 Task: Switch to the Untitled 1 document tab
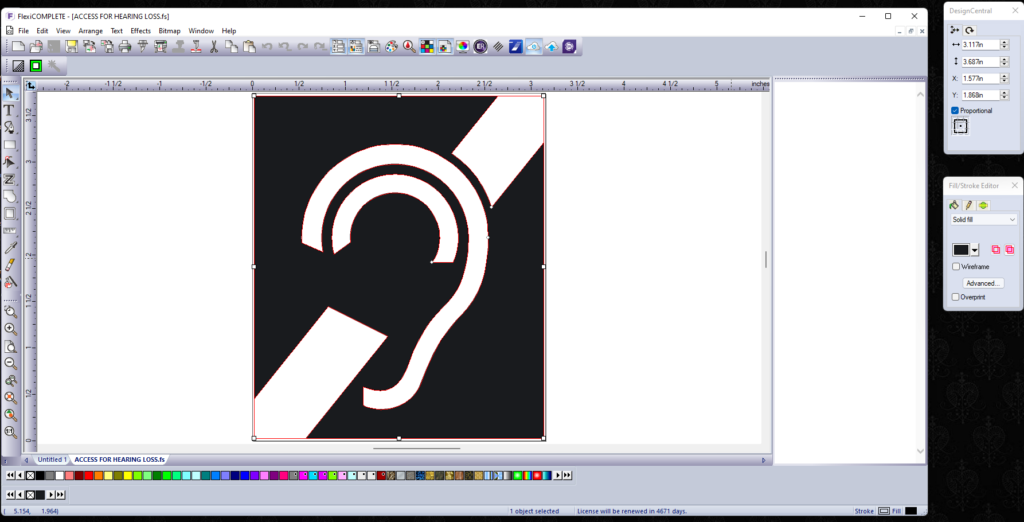[52, 460]
